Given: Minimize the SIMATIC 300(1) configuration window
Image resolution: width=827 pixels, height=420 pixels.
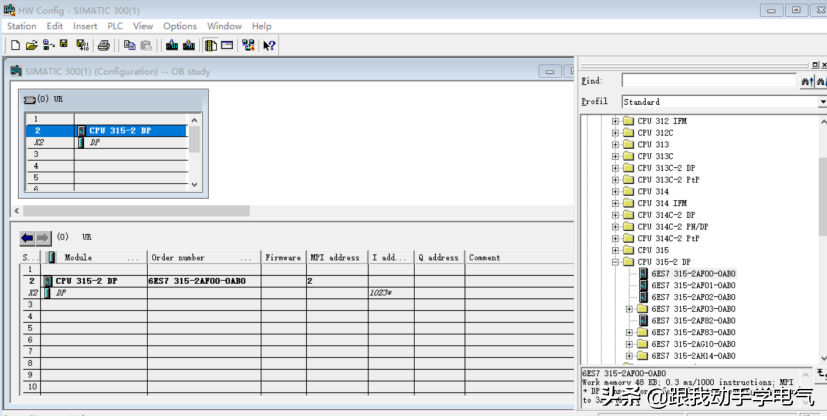Looking at the screenshot, I should click(550, 71).
